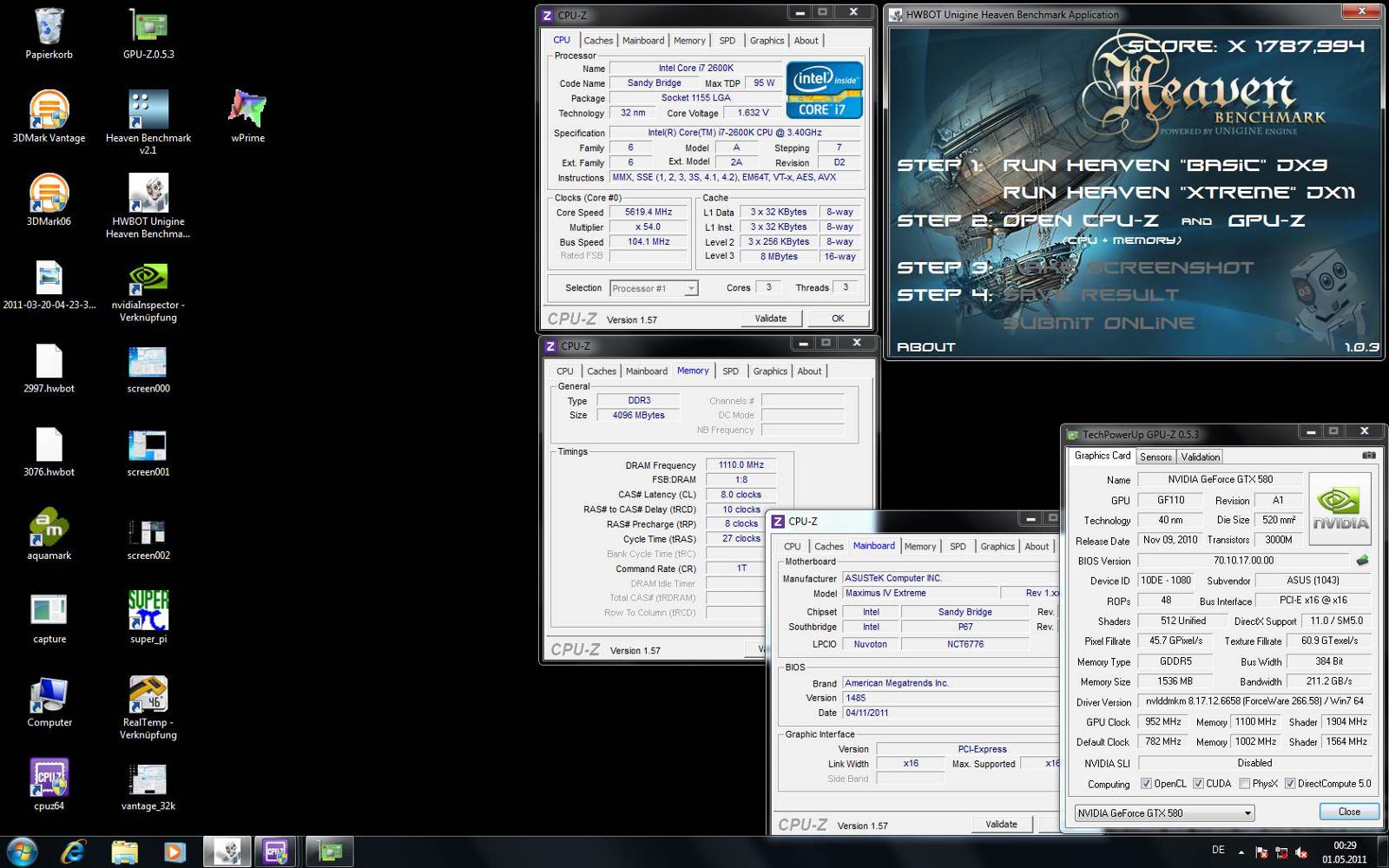Open Graphics tab in CPU-Z memory window
The height and width of the screenshot is (868, 1389).
pos(770,372)
